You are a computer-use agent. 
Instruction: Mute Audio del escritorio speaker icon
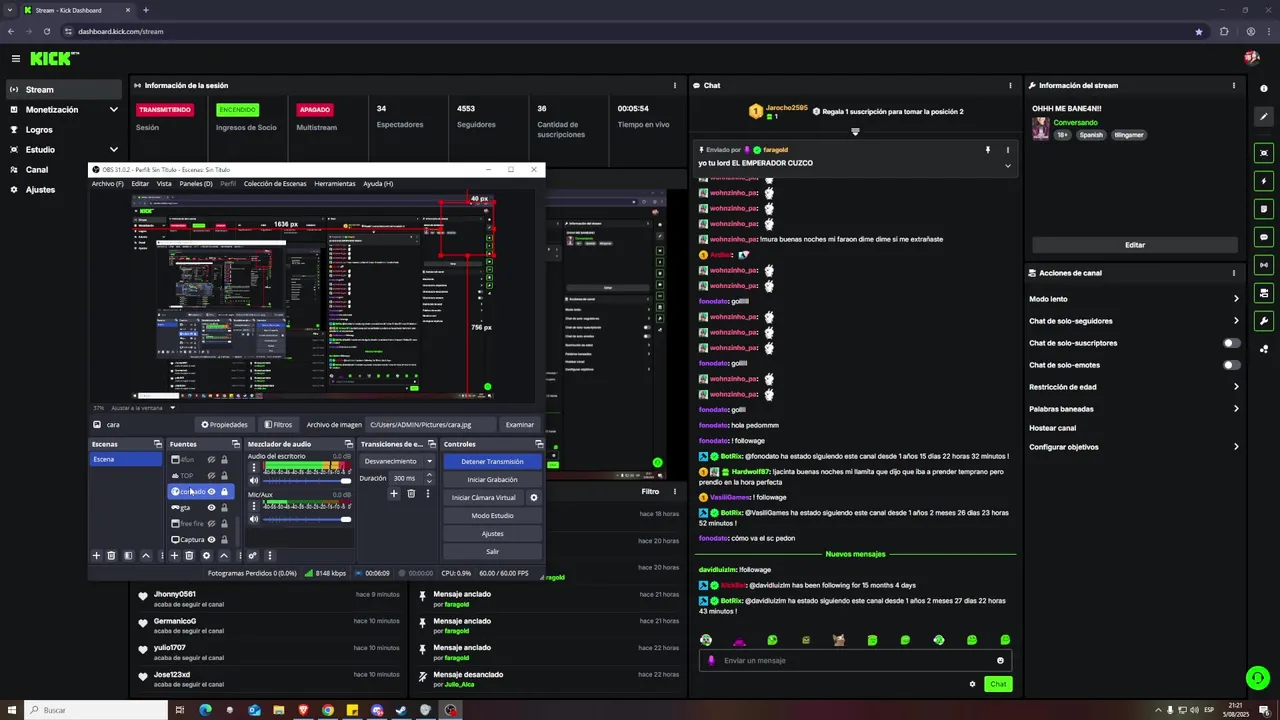coord(254,481)
